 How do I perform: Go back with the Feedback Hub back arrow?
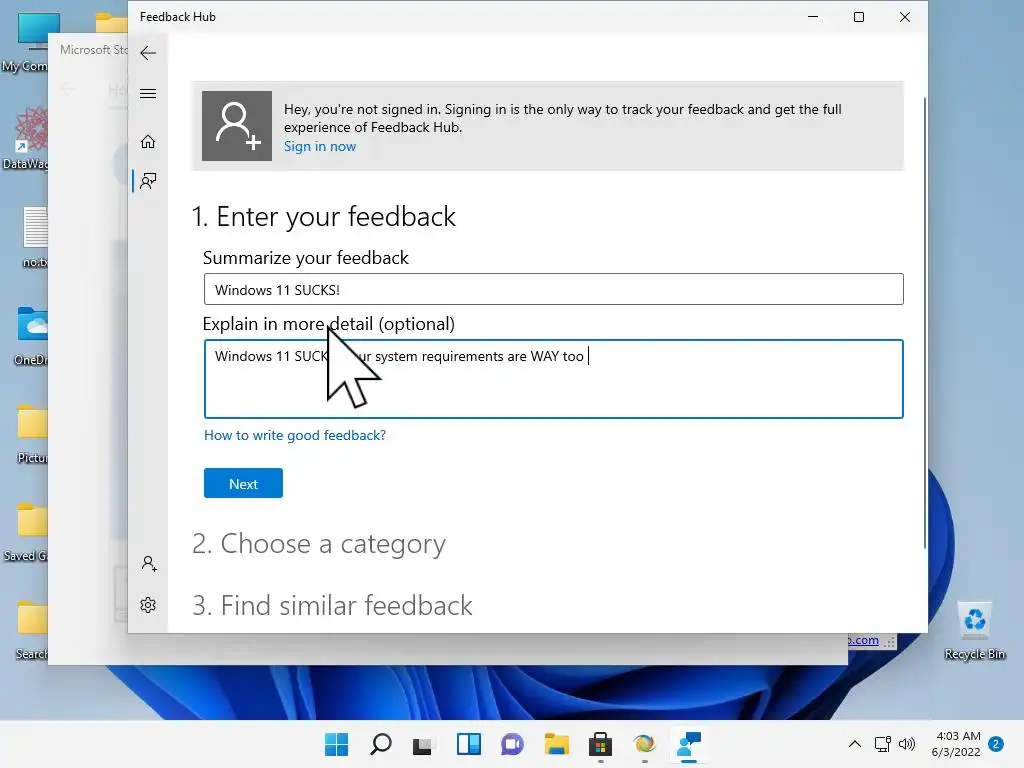[148, 53]
